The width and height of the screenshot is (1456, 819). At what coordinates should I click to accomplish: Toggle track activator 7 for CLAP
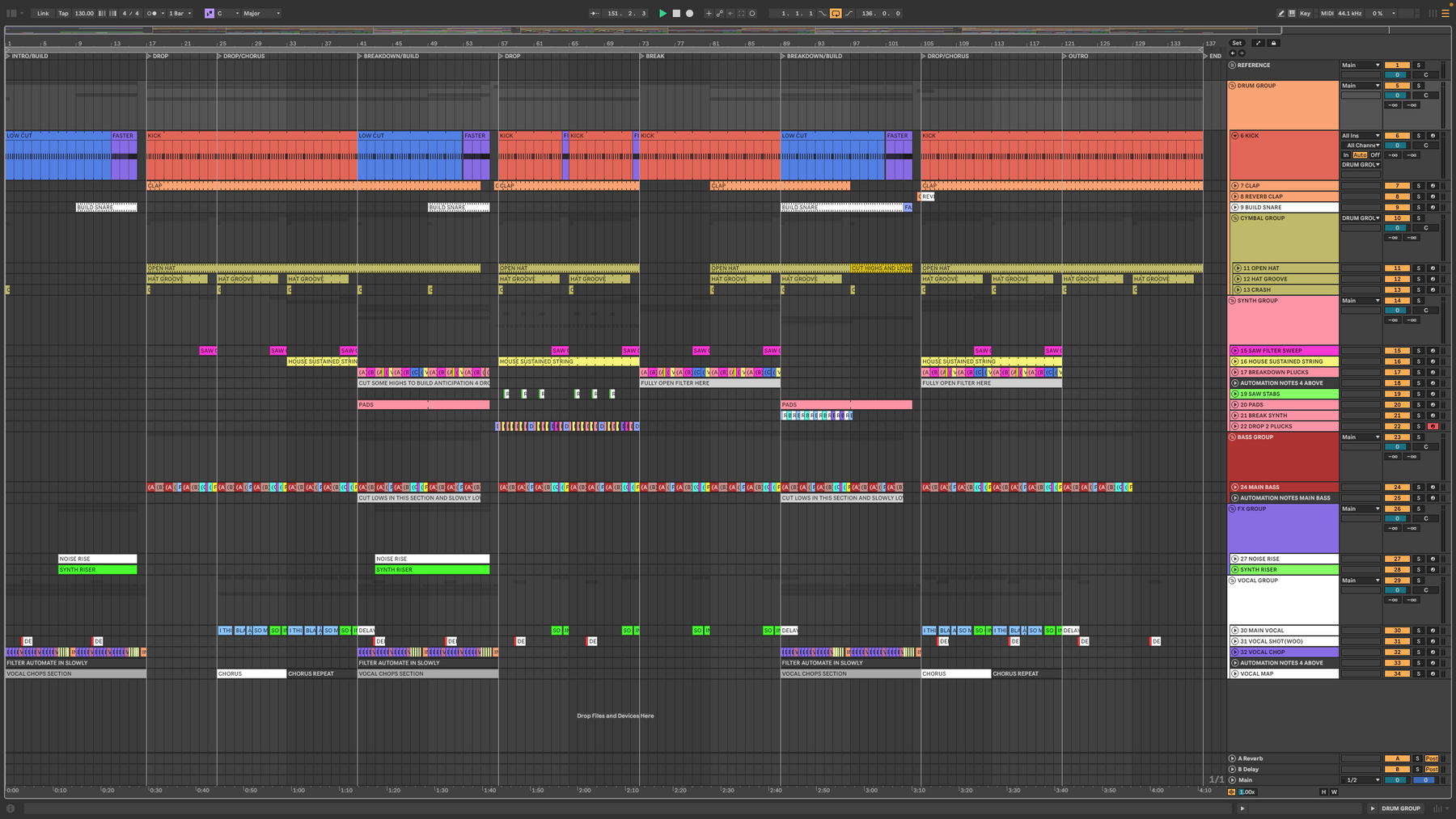tap(1397, 186)
